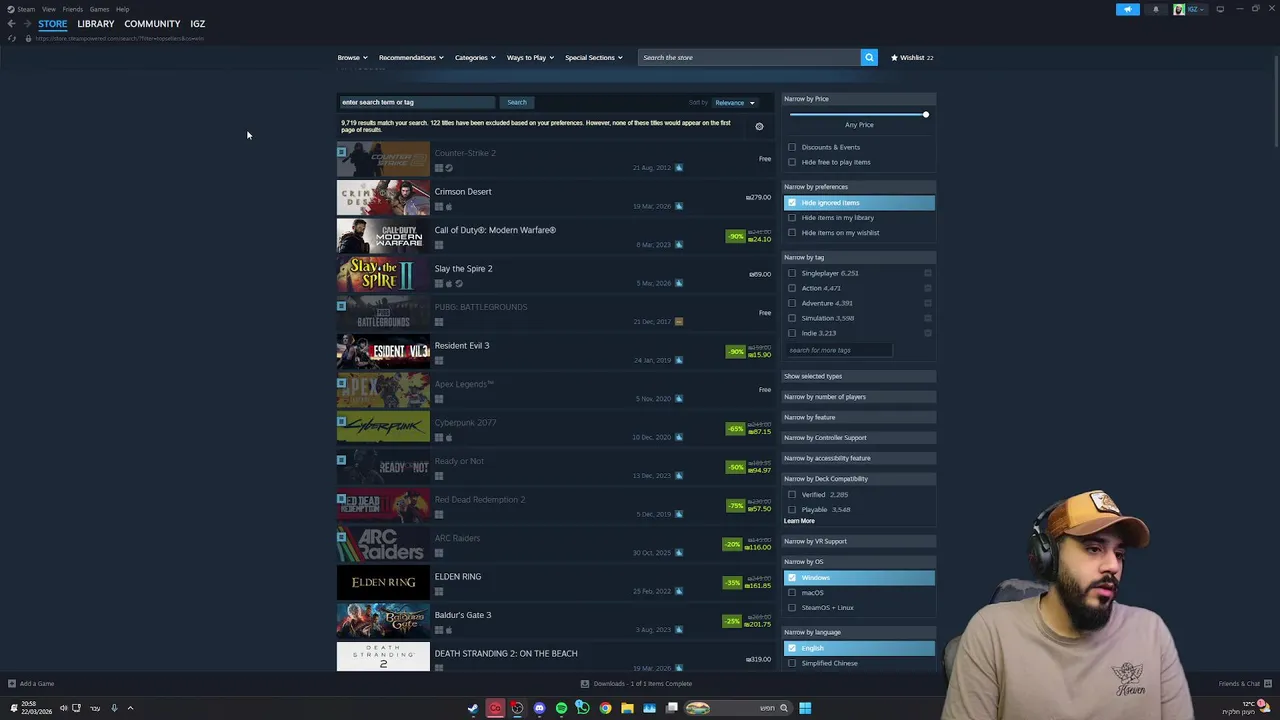Open the Categories dropdown menu

click(475, 57)
